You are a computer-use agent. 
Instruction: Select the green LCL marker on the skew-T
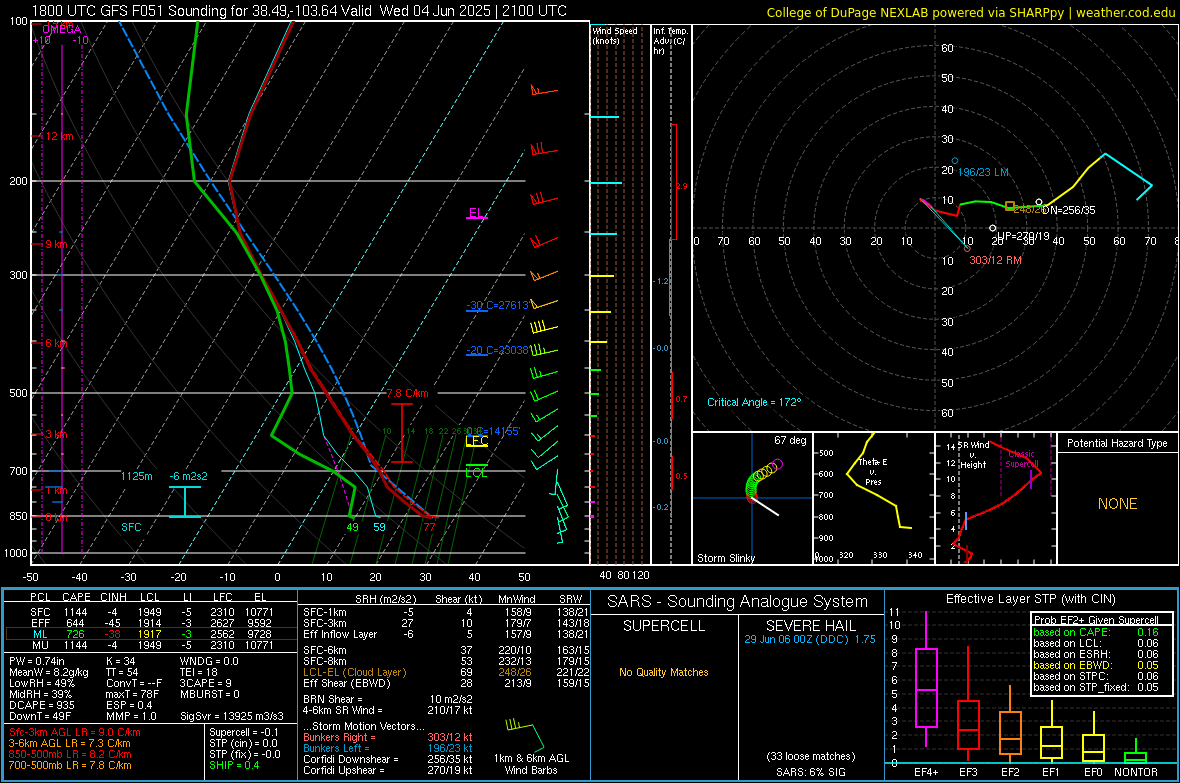pos(476,472)
